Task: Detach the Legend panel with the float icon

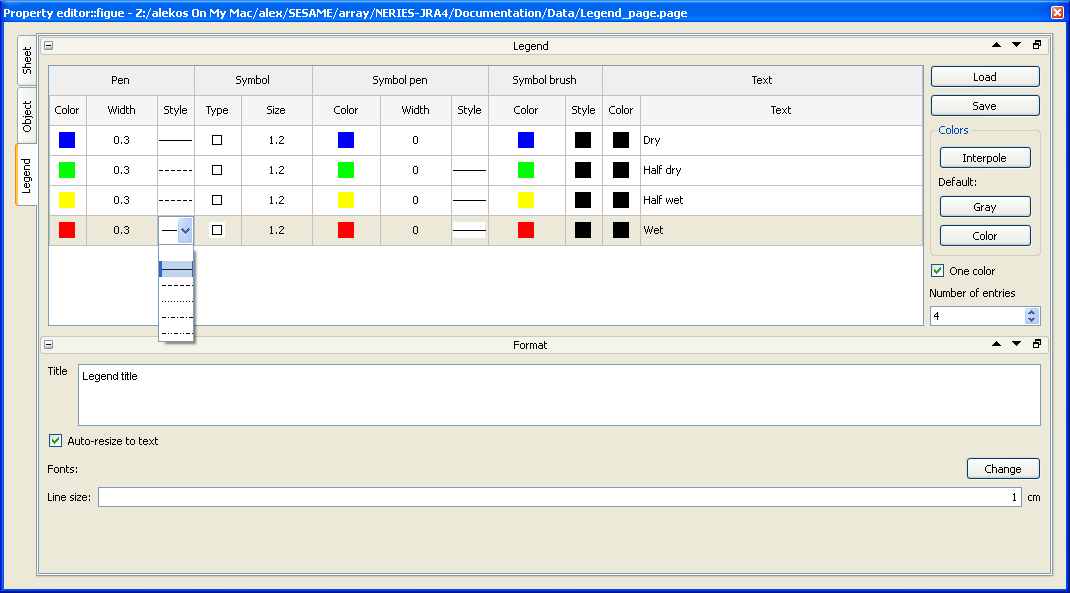Action: 1037,45
